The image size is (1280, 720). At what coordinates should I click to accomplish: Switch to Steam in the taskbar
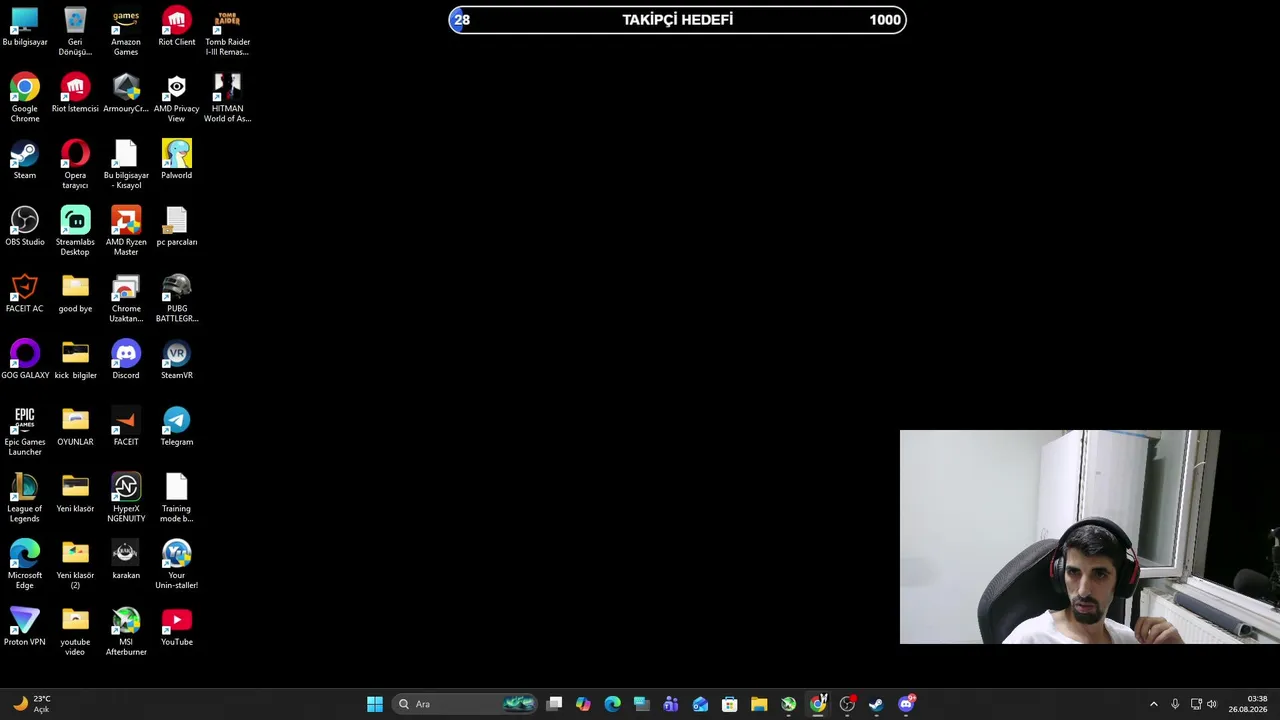pyautogui.click(x=876, y=704)
